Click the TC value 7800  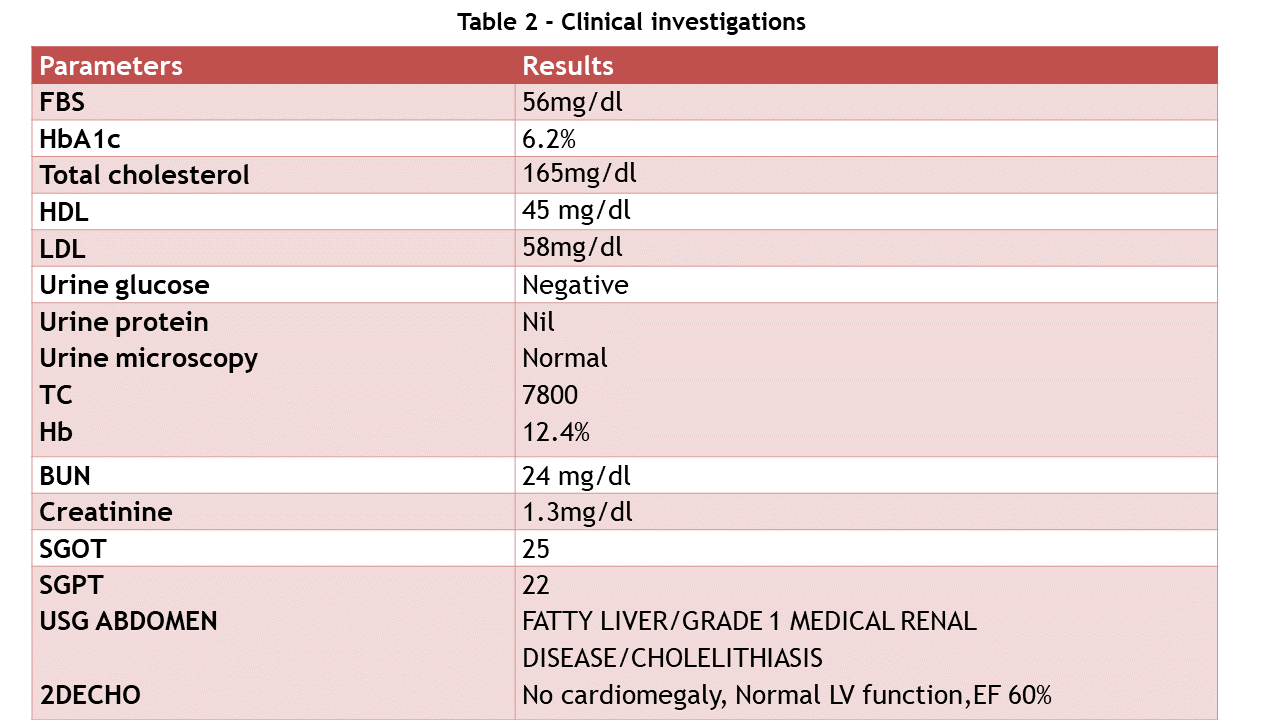(550, 395)
